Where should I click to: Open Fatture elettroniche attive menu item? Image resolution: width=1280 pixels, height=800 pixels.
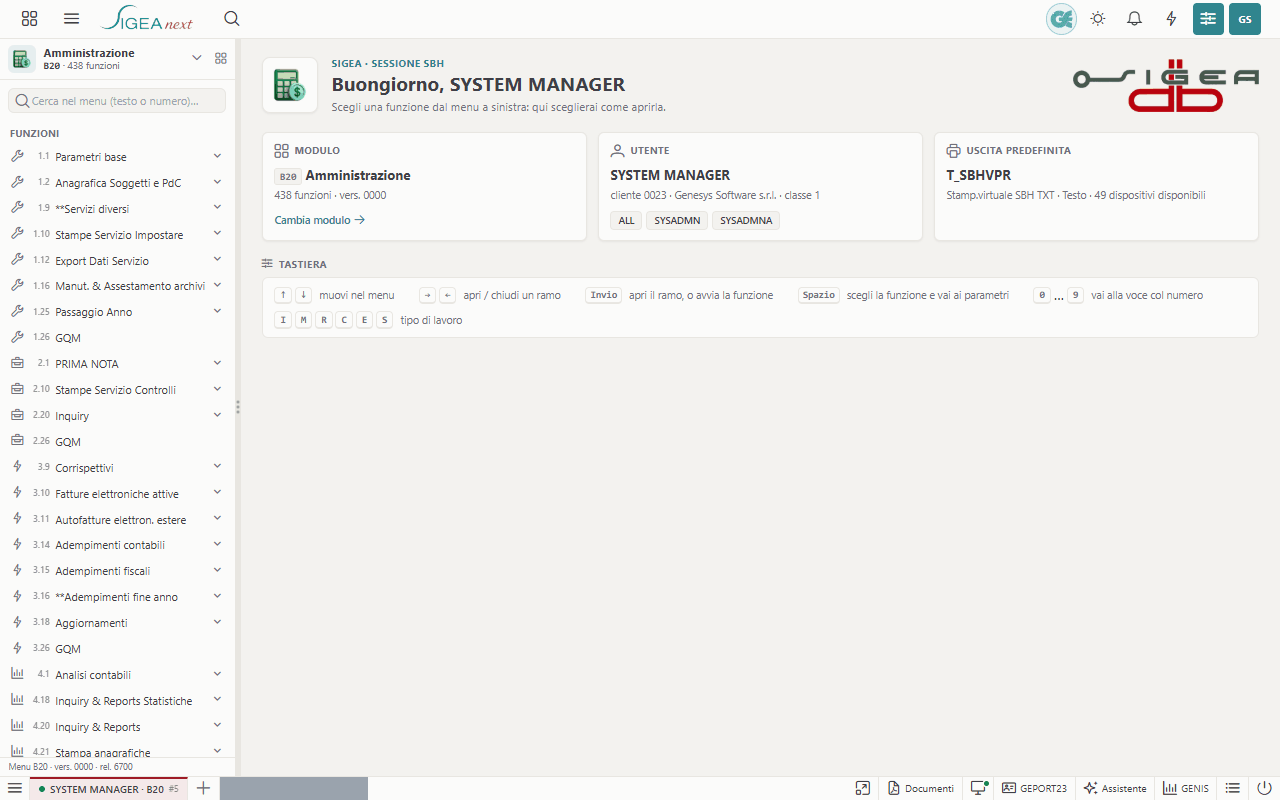tap(117, 494)
